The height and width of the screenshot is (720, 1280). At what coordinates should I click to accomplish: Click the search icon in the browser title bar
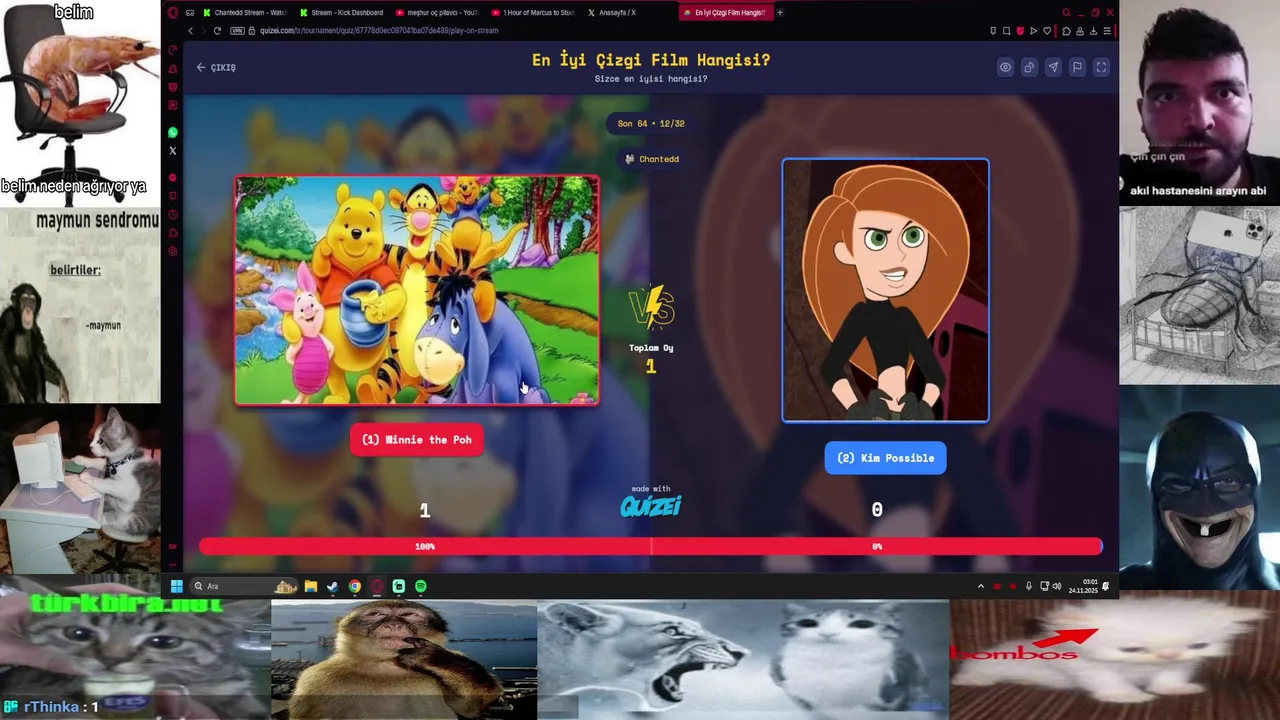(1066, 13)
